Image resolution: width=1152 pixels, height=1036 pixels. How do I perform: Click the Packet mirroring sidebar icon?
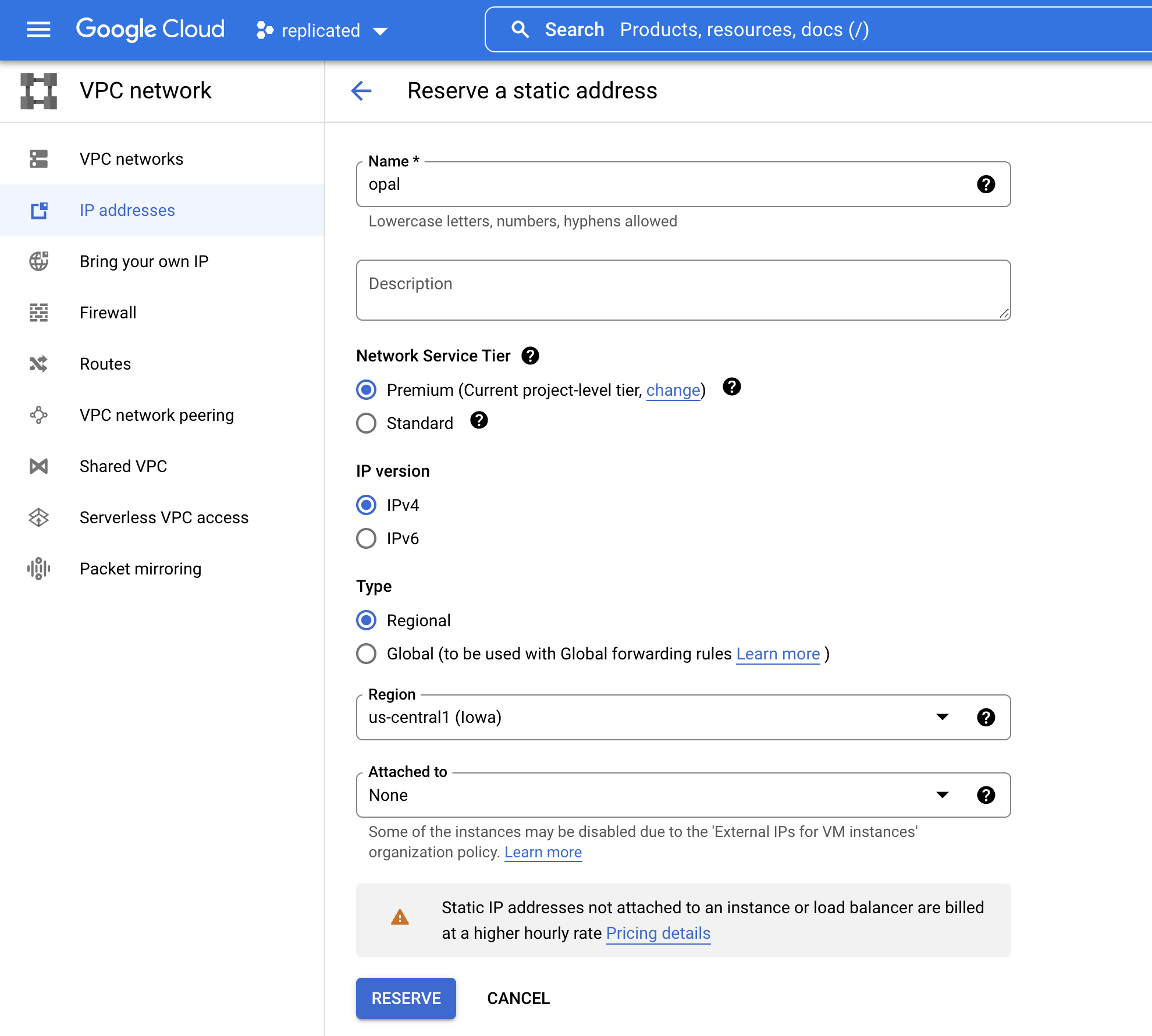coord(38,569)
